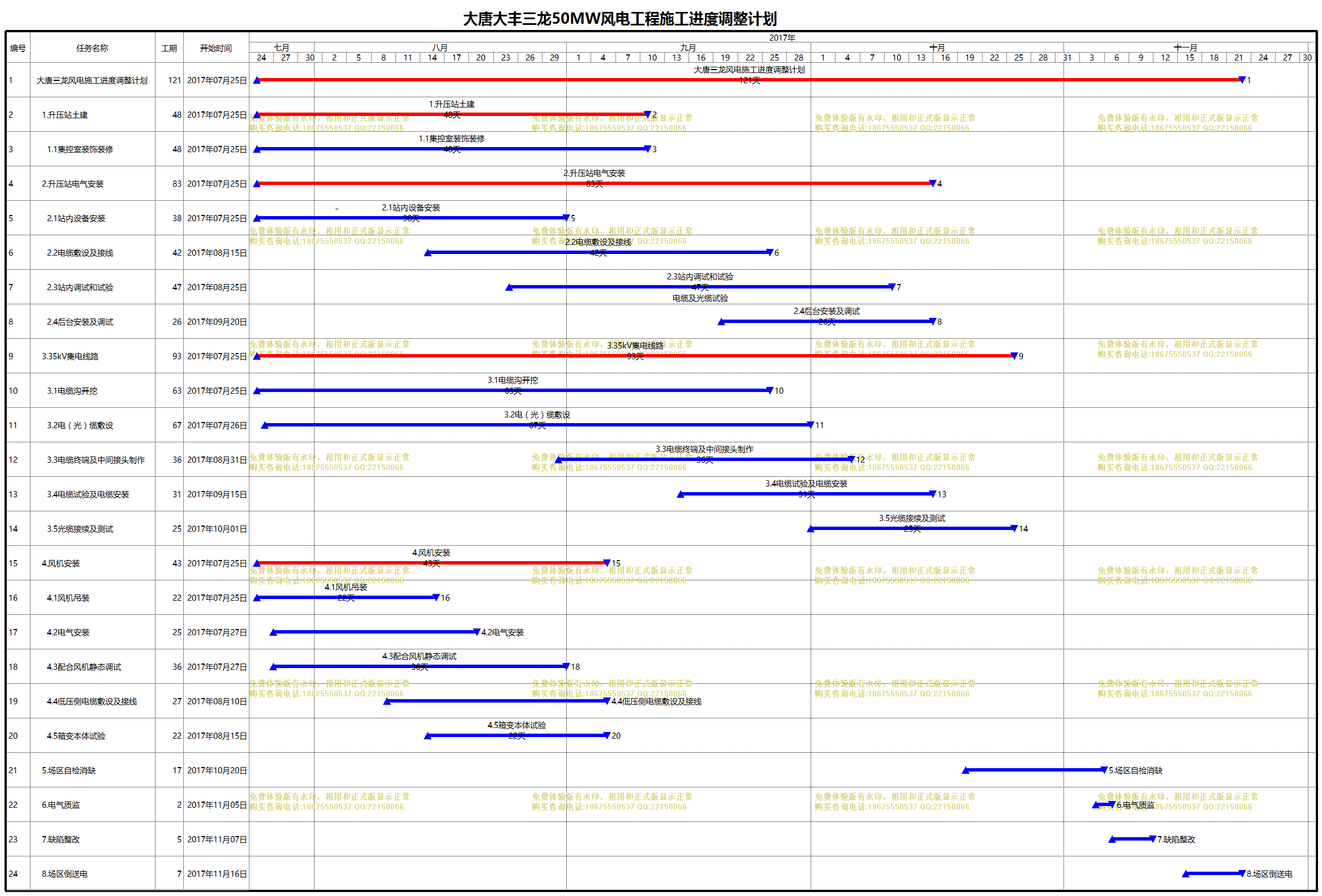The width and height of the screenshot is (1322, 896).
Task: Click the red 4.风机安装 43天 bar
Action: [x=432, y=563]
